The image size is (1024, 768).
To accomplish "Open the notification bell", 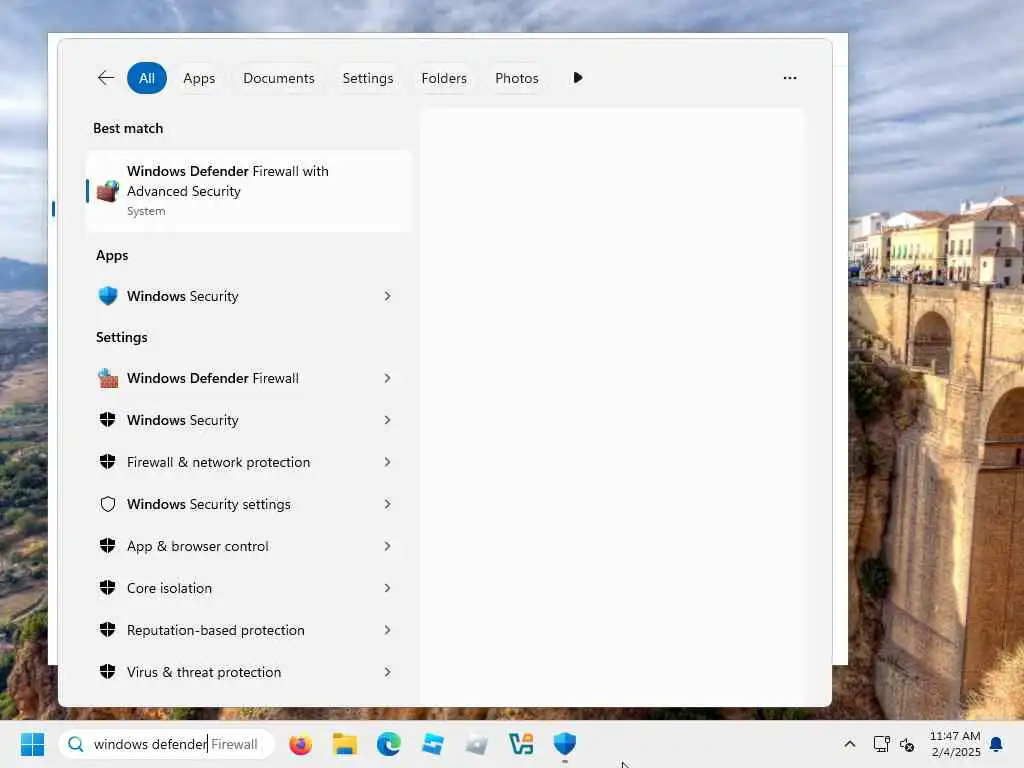I will point(997,744).
